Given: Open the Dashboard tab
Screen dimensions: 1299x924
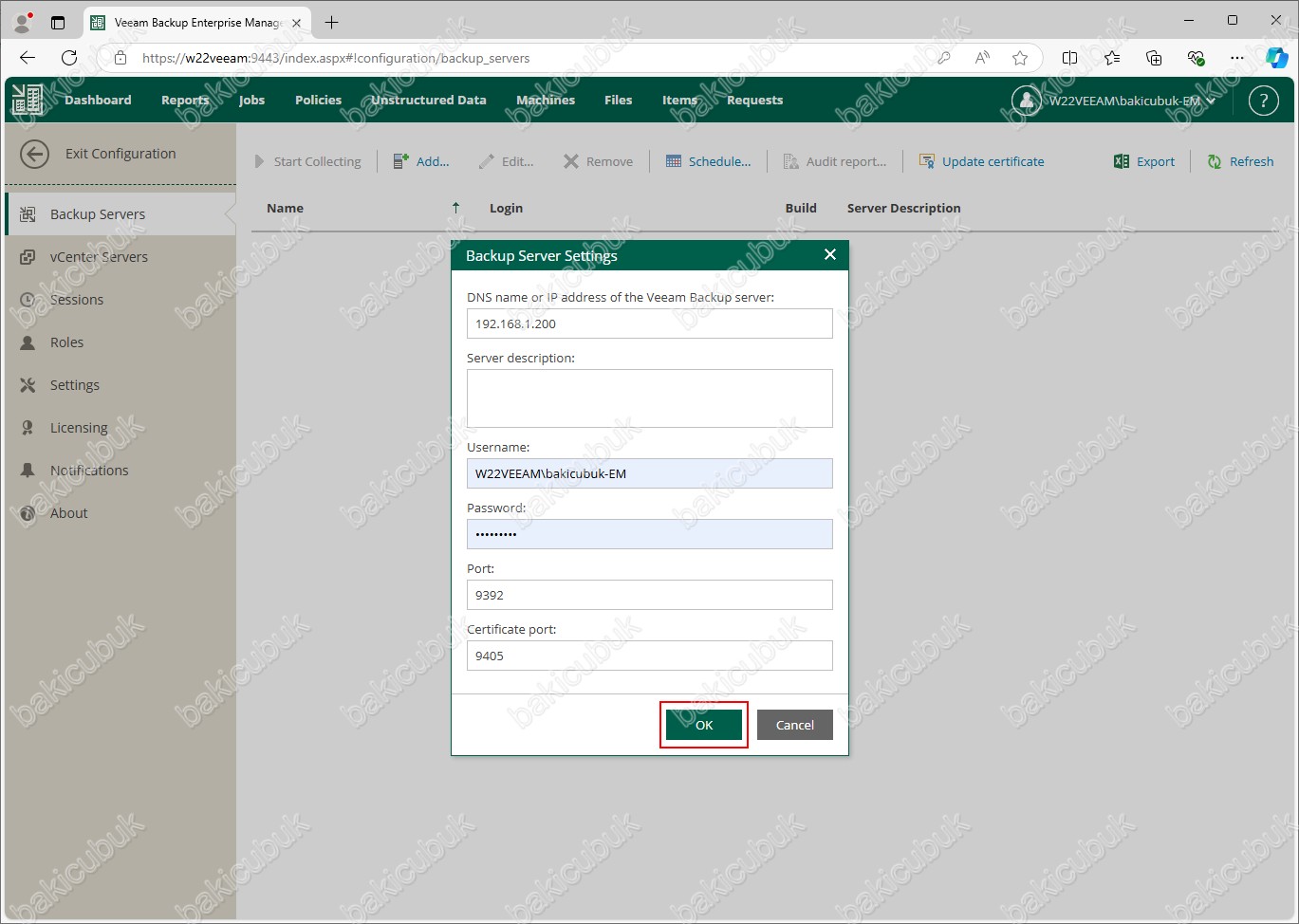Looking at the screenshot, I should point(98,100).
